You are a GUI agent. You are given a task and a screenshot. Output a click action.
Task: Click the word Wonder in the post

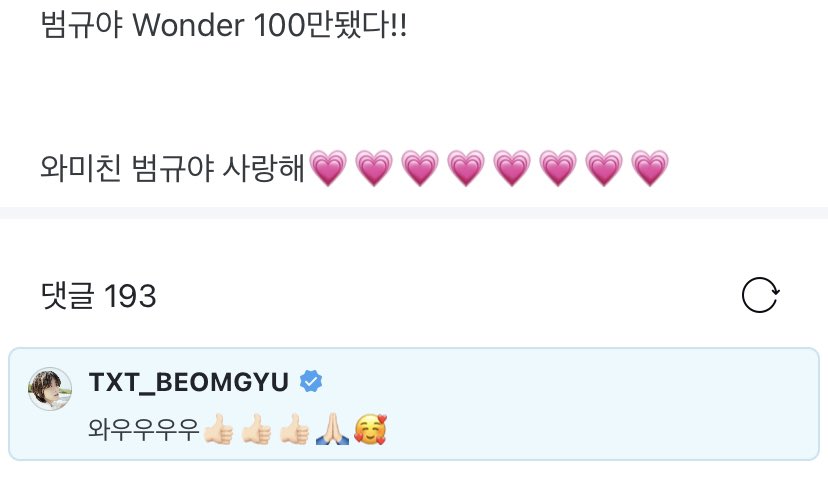point(189,25)
